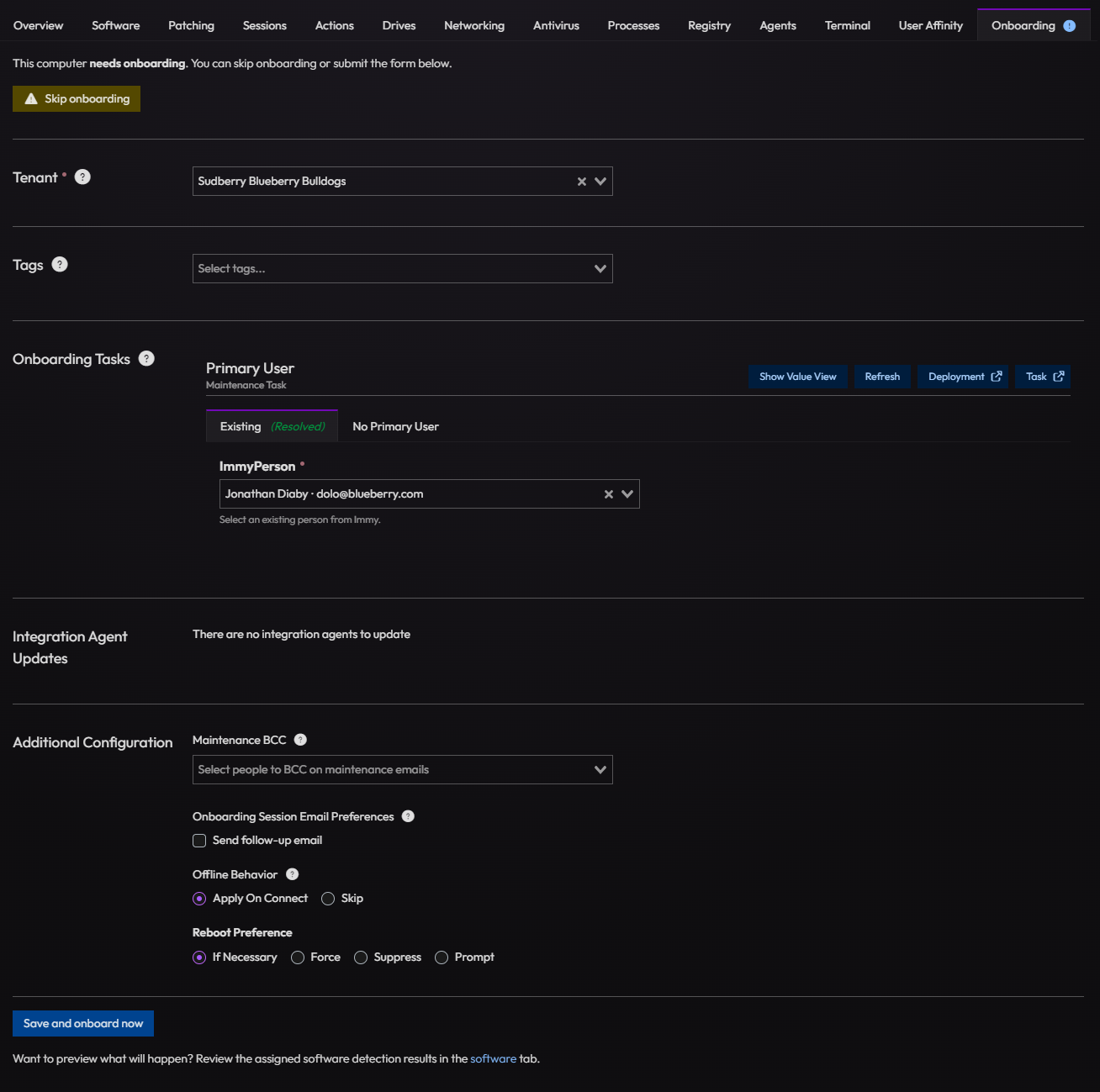Open the Processes tab
1100x1092 pixels.
634,25
